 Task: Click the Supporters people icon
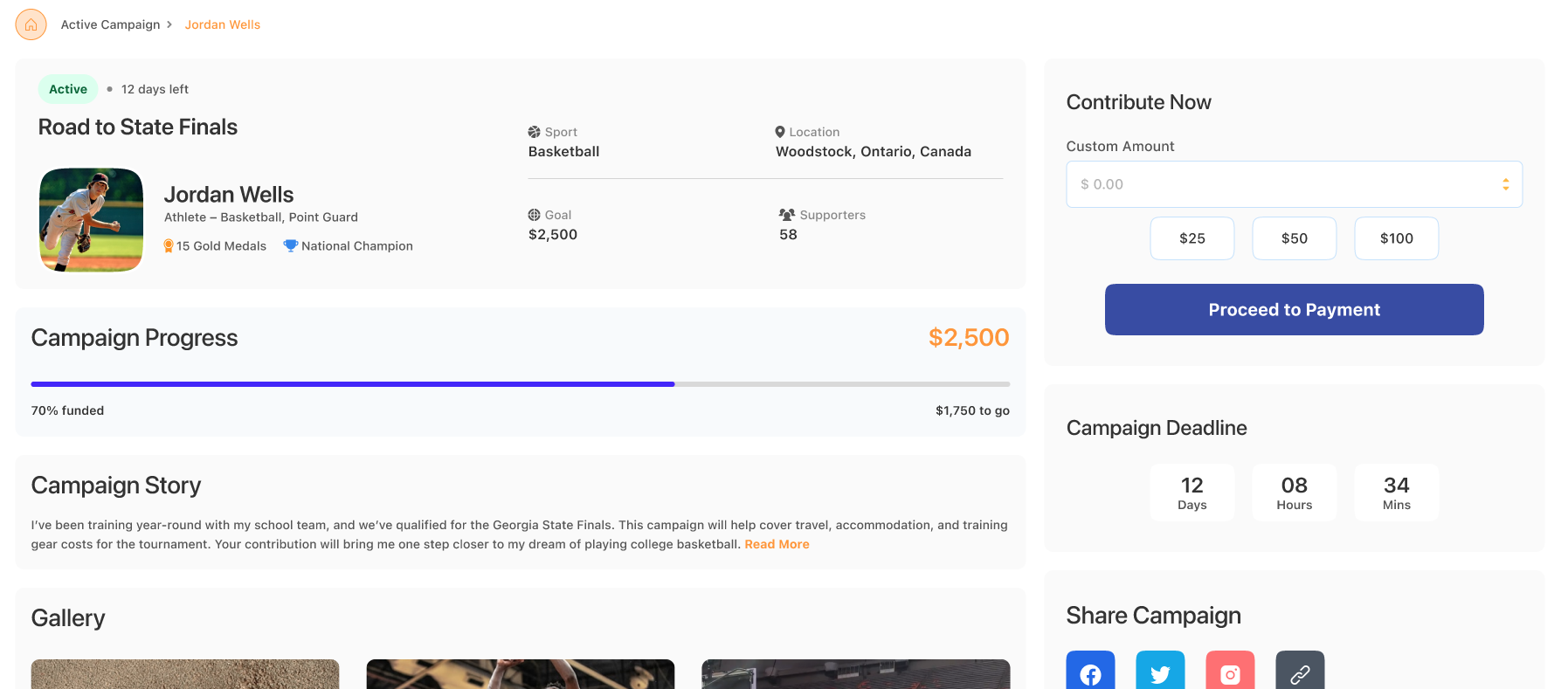[787, 215]
